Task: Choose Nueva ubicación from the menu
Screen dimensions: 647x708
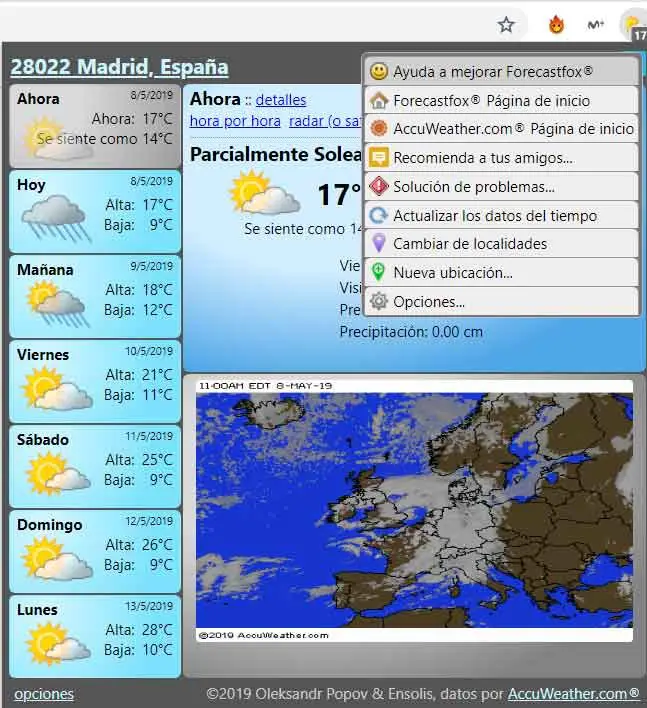Action: [501, 272]
